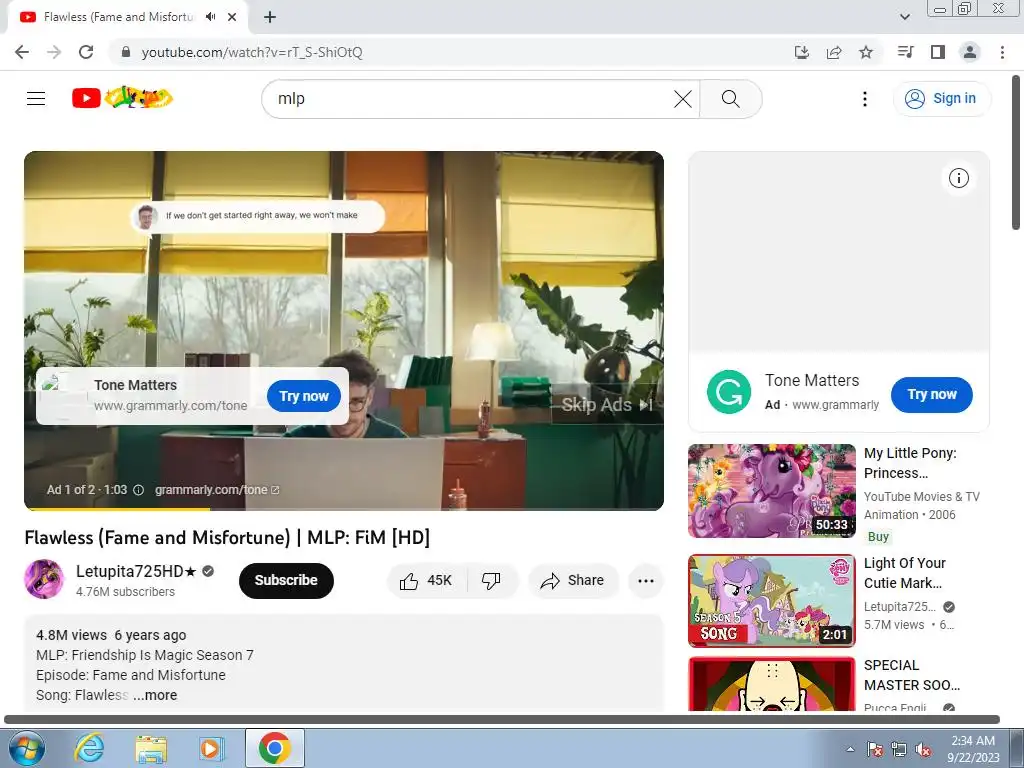Open the Windows Start menu
This screenshot has height=768, width=1024.
pos(26,748)
